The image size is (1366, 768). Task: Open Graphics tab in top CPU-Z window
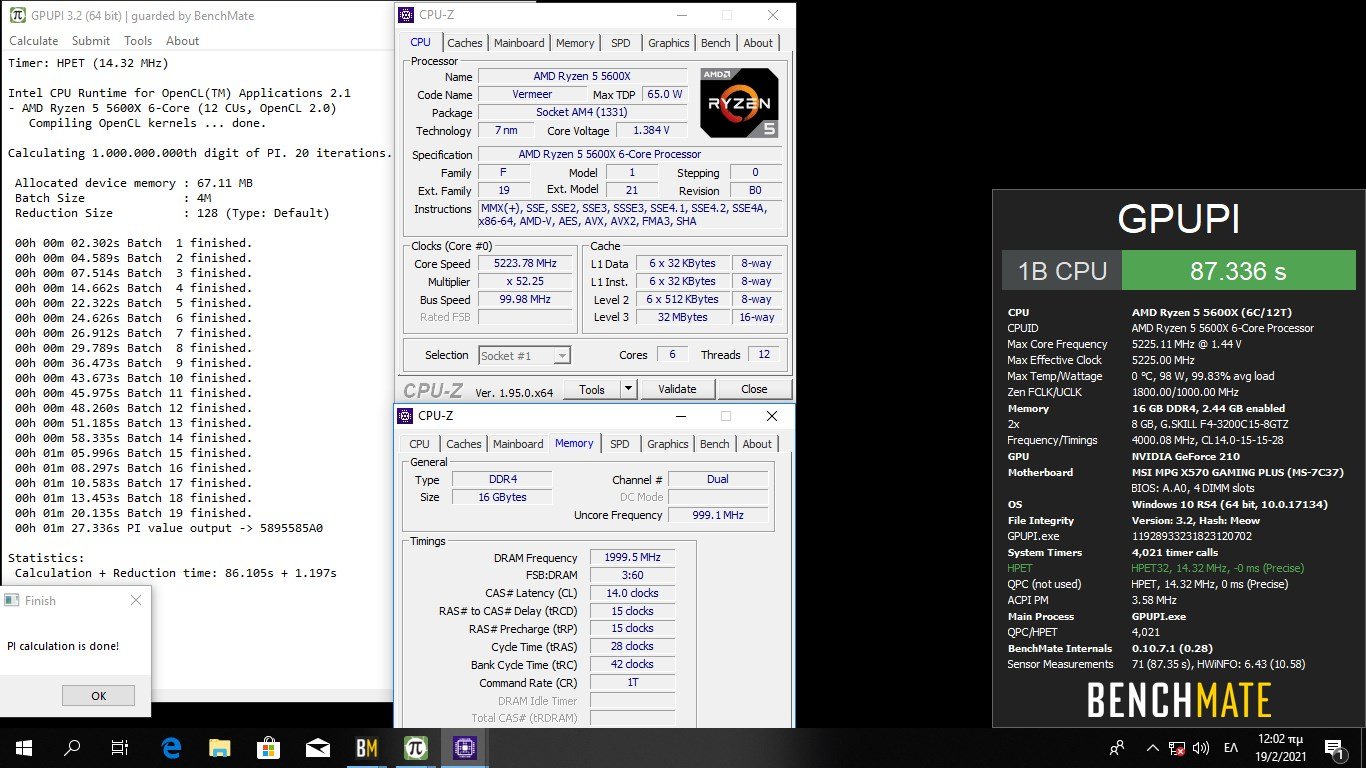point(669,43)
